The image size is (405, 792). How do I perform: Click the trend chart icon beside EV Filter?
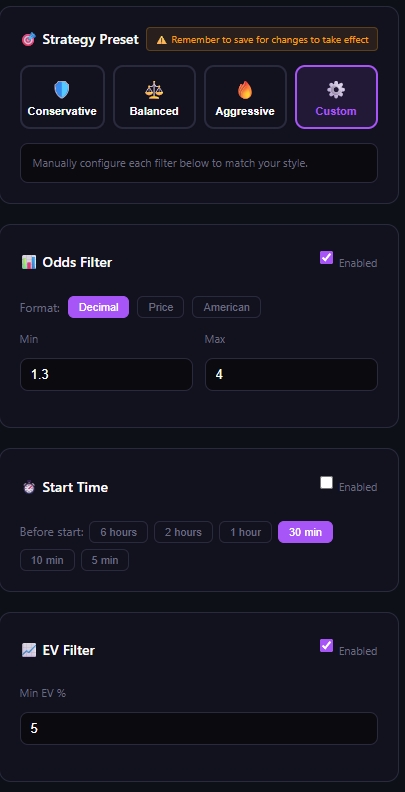coord(29,650)
